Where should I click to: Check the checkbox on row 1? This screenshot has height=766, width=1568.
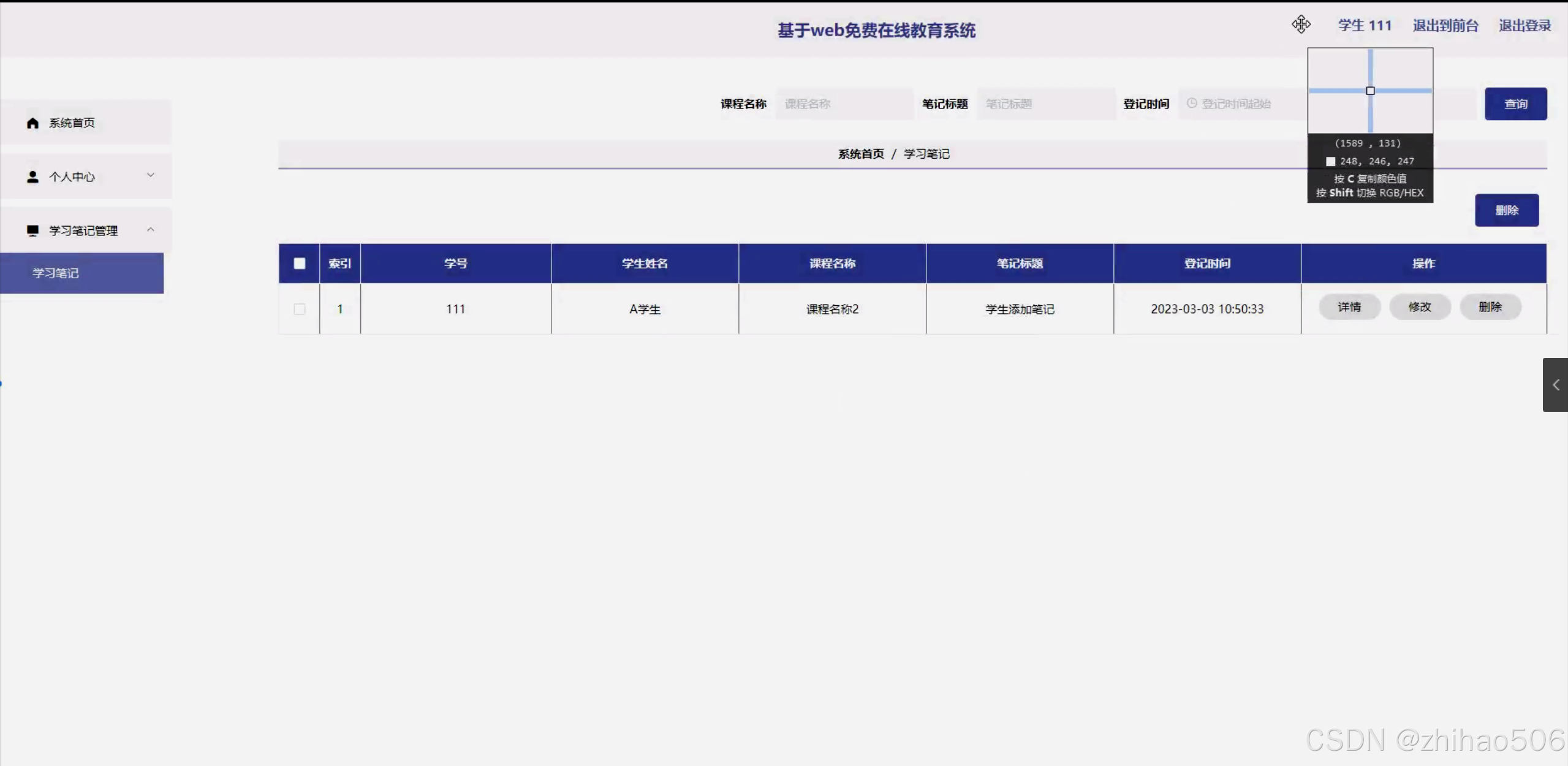click(x=299, y=309)
